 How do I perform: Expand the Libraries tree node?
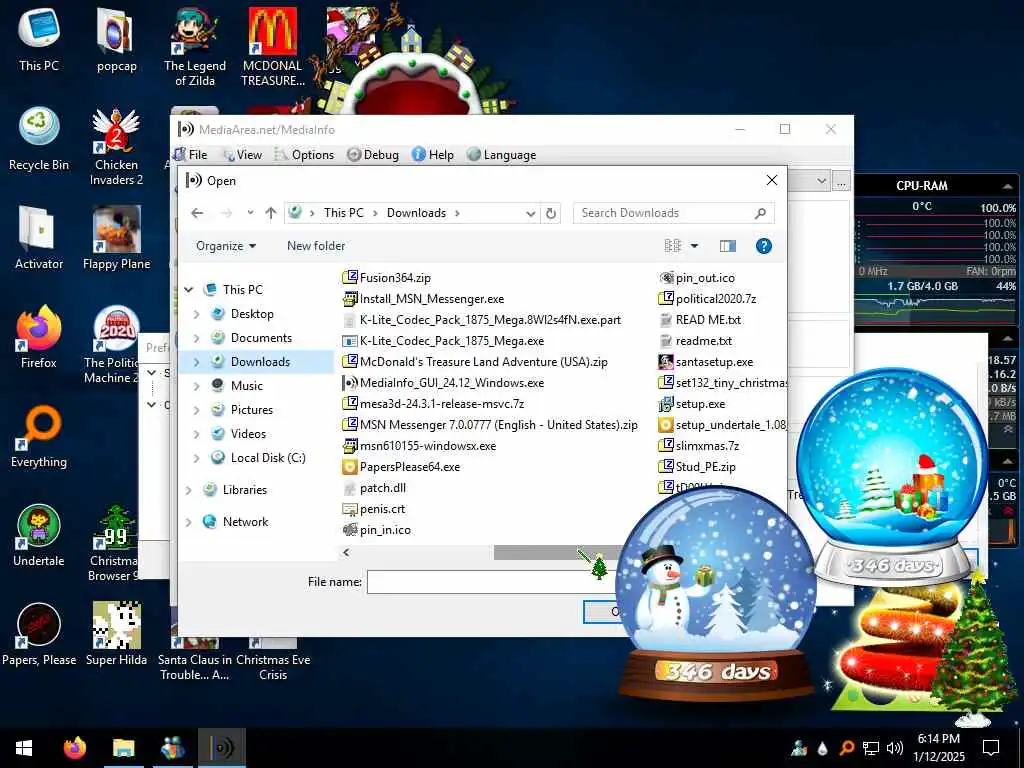[189, 490]
